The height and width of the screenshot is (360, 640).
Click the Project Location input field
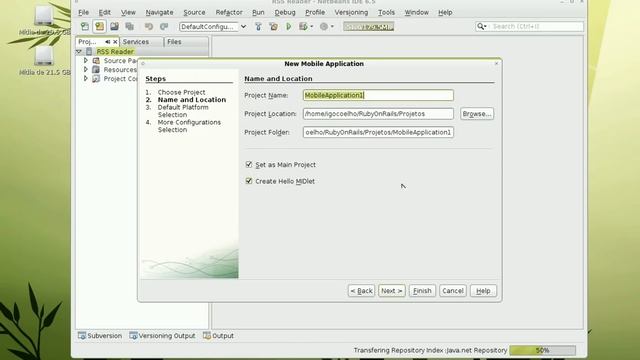pos(378,113)
